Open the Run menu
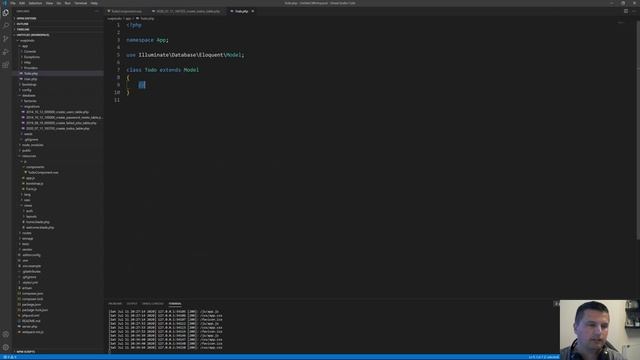This screenshot has height=360, width=640. point(67,3)
